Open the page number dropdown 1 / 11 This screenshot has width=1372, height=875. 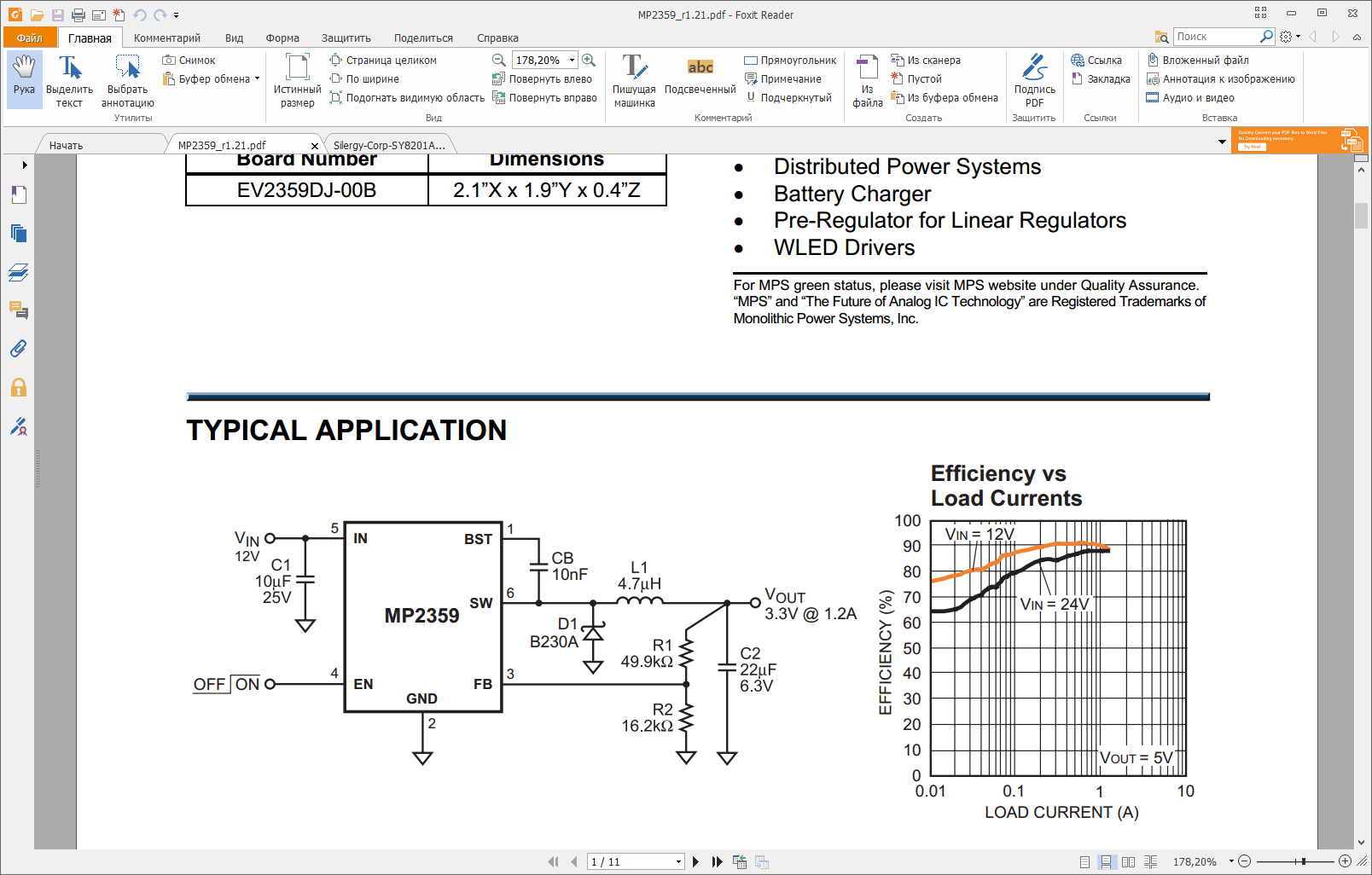coord(679,862)
